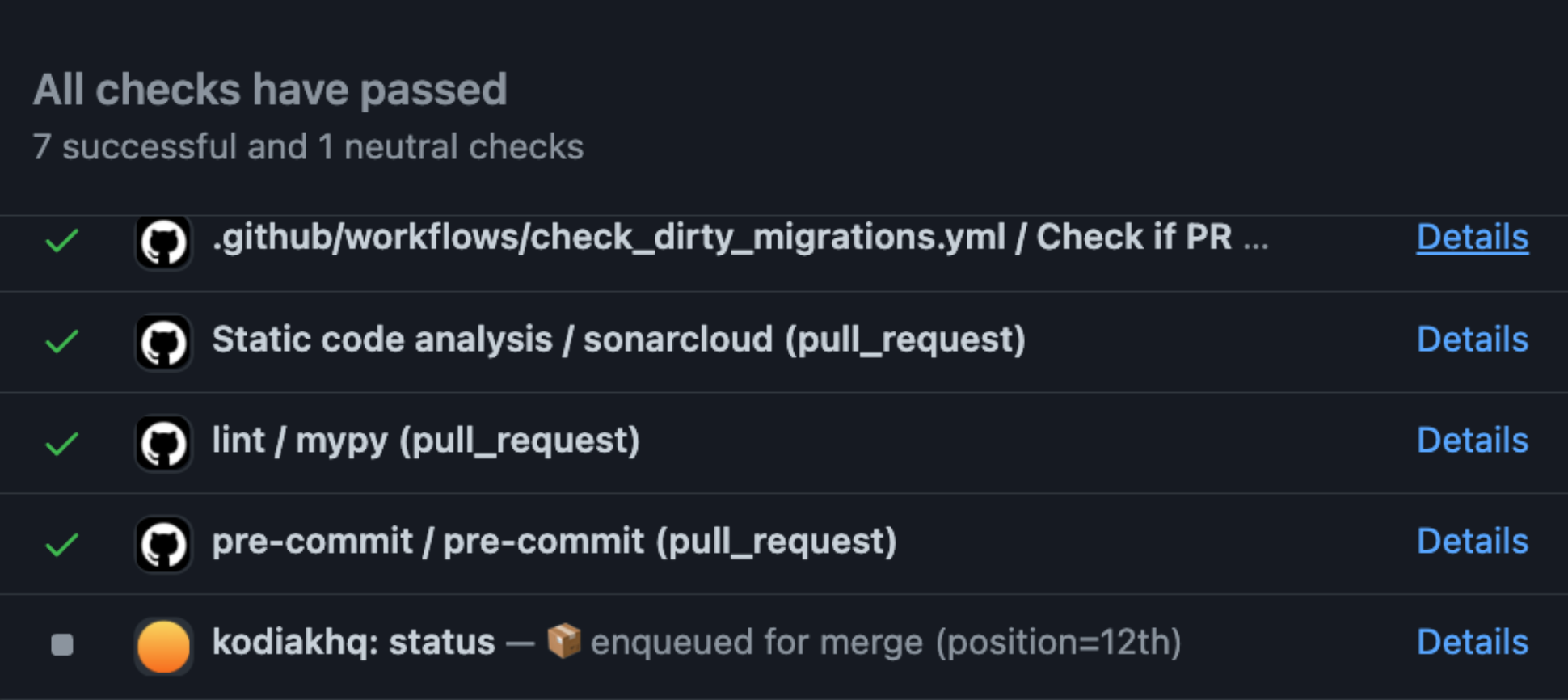Open Details for kodiakhq status

tap(1472, 643)
